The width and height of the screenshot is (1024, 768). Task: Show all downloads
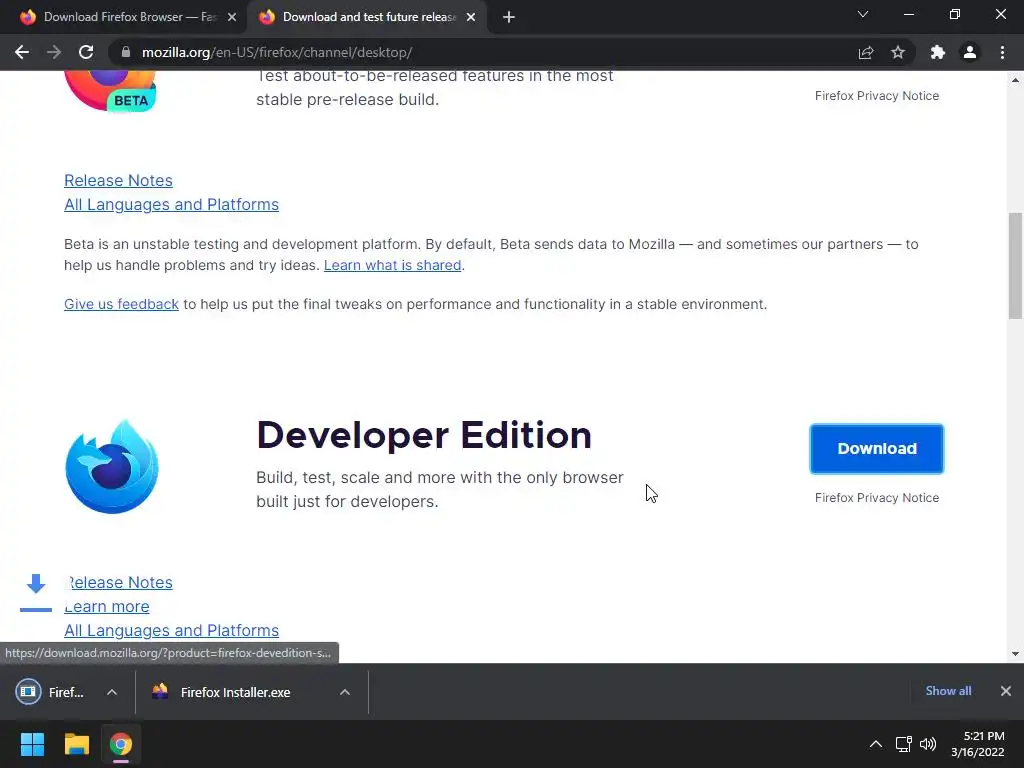(948, 691)
